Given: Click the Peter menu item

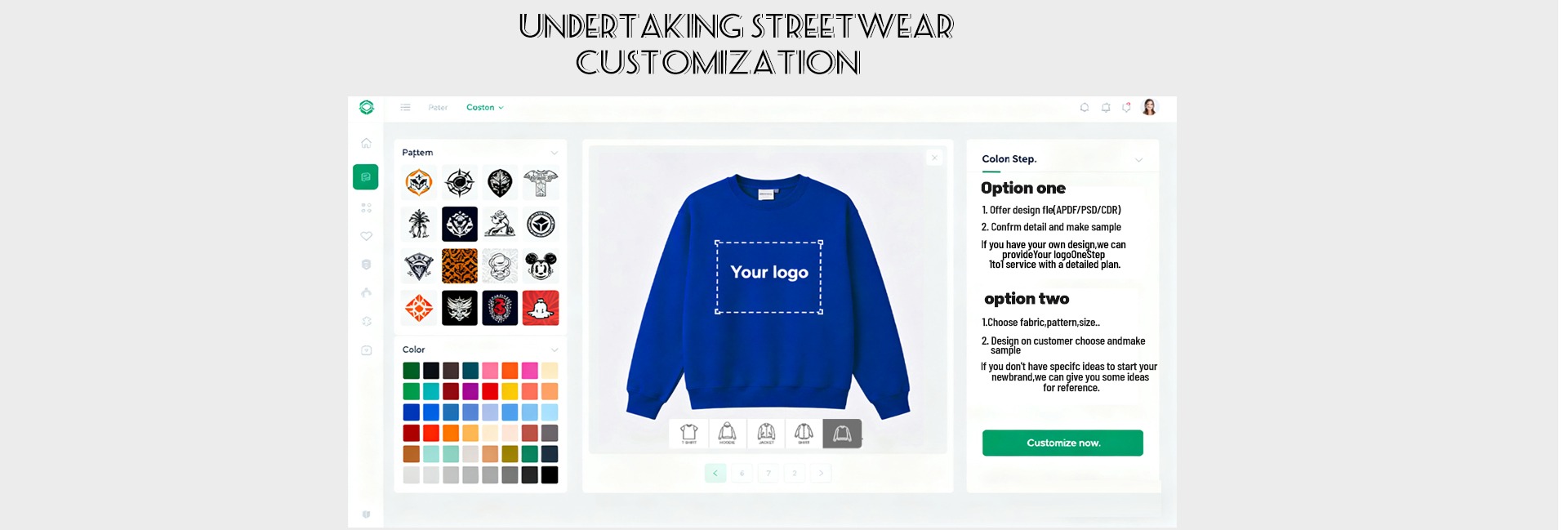Looking at the screenshot, I should click(438, 107).
